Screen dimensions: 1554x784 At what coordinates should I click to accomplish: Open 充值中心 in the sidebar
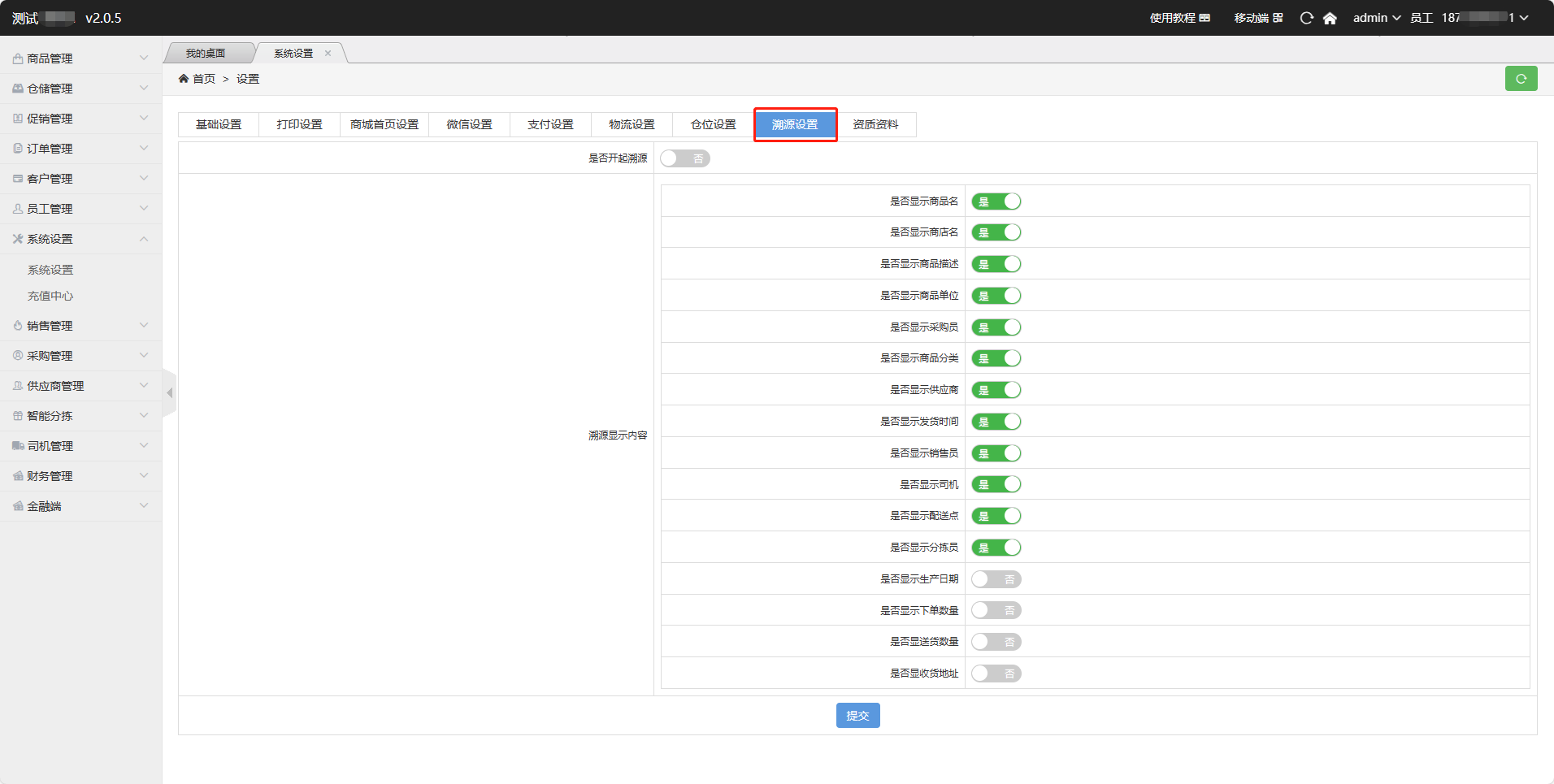point(50,296)
